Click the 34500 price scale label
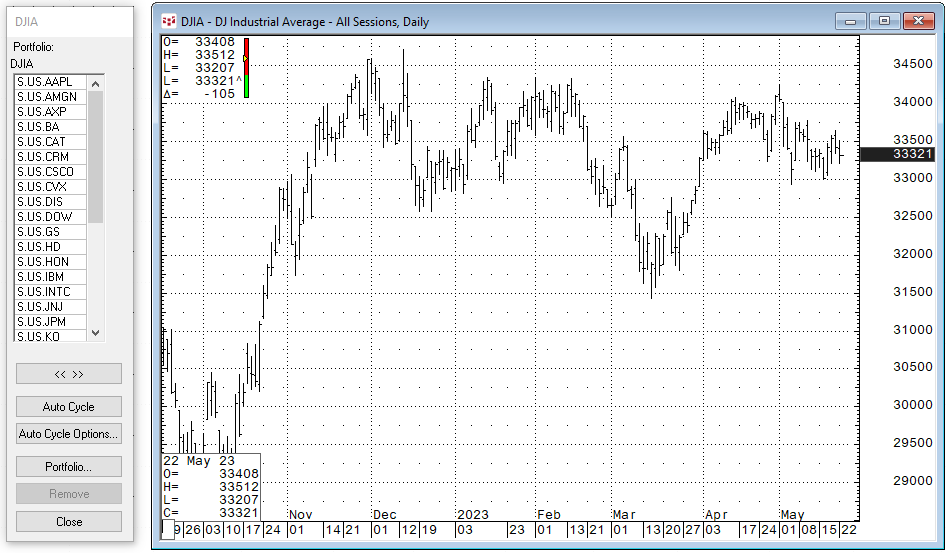 (x=912, y=64)
